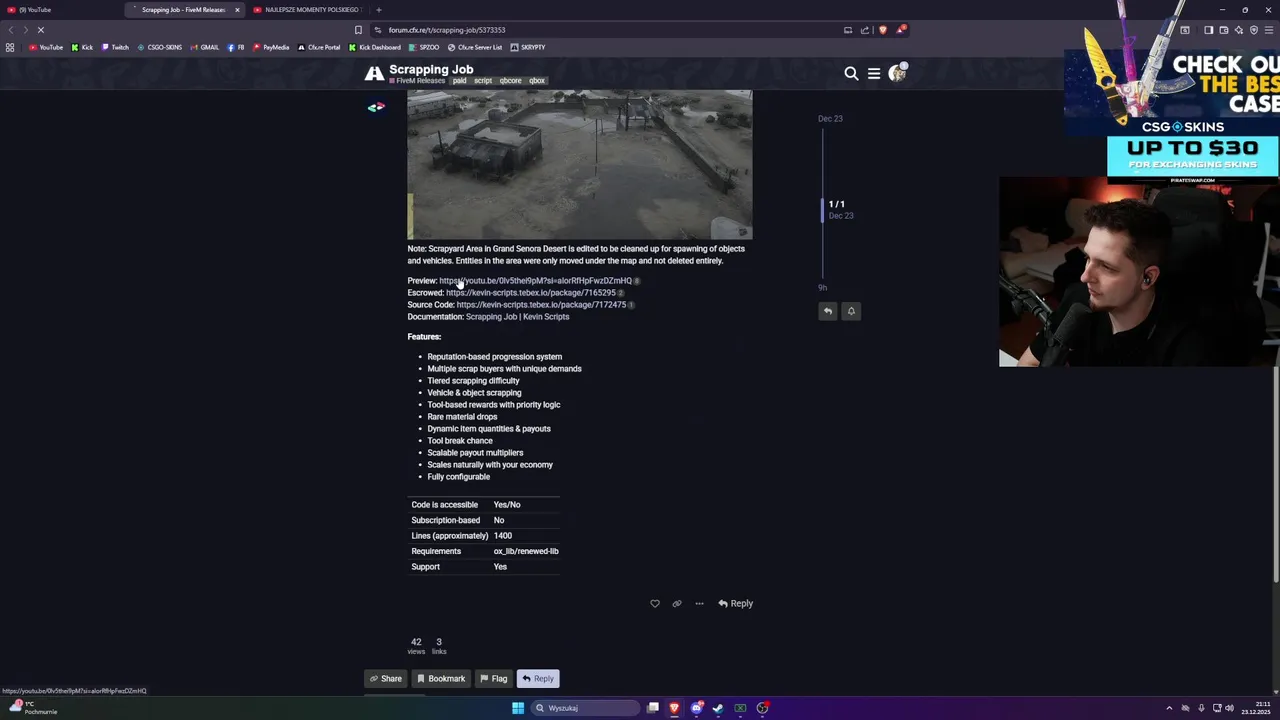Click Reply beside the post actions
The image size is (1280, 720).
pyautogui.click(x=735, y=604)
